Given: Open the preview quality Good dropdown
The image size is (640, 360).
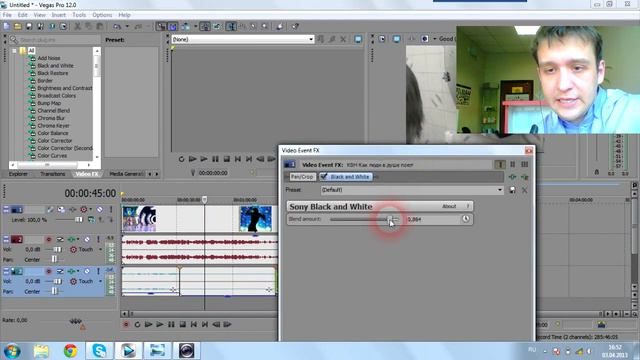Looking at the screenshot, I should coord(445,39).
